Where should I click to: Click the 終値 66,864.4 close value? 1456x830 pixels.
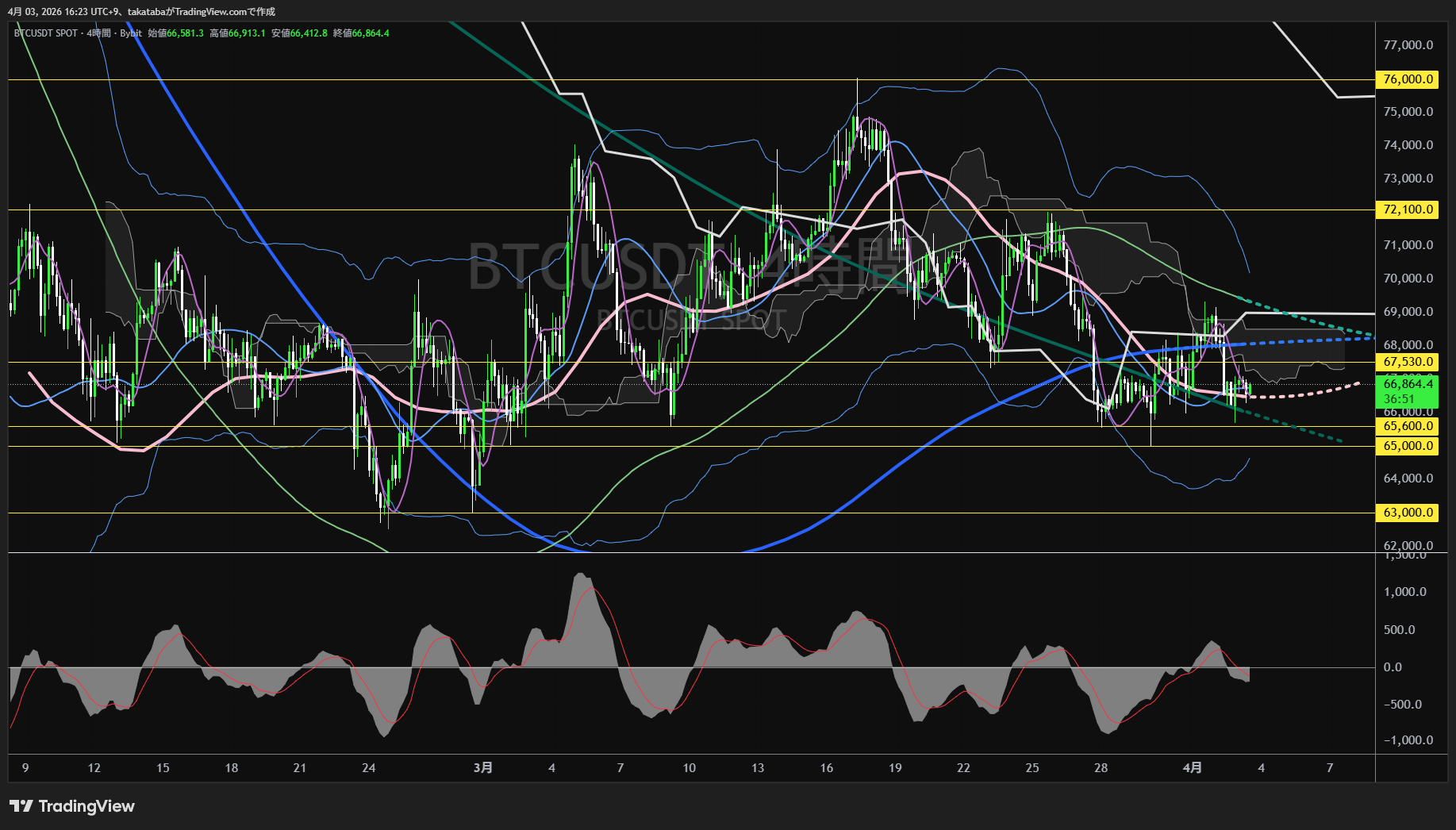[361, 33]
